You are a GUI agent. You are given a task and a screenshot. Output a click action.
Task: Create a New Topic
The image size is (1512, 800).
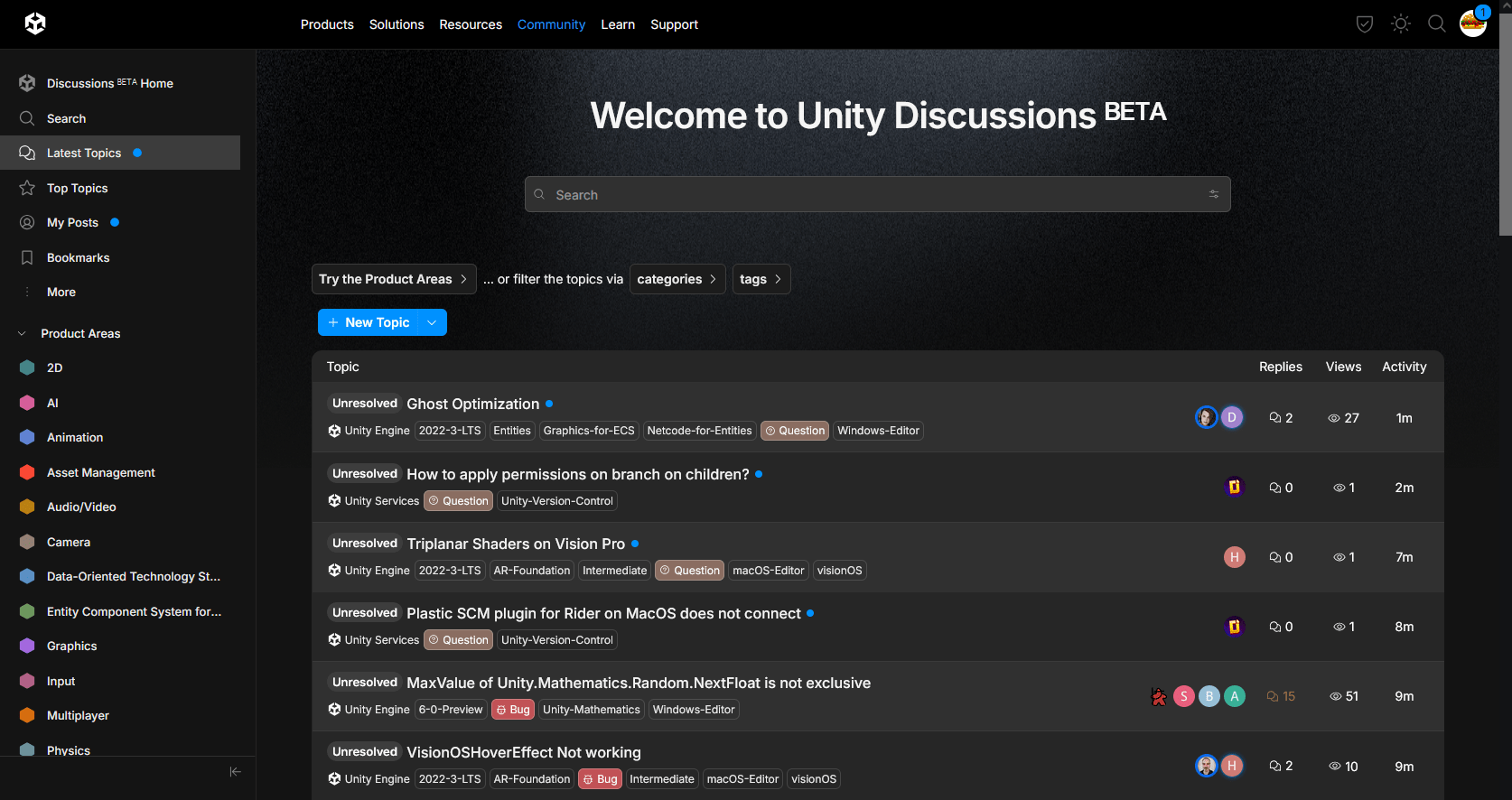[369, 322]
